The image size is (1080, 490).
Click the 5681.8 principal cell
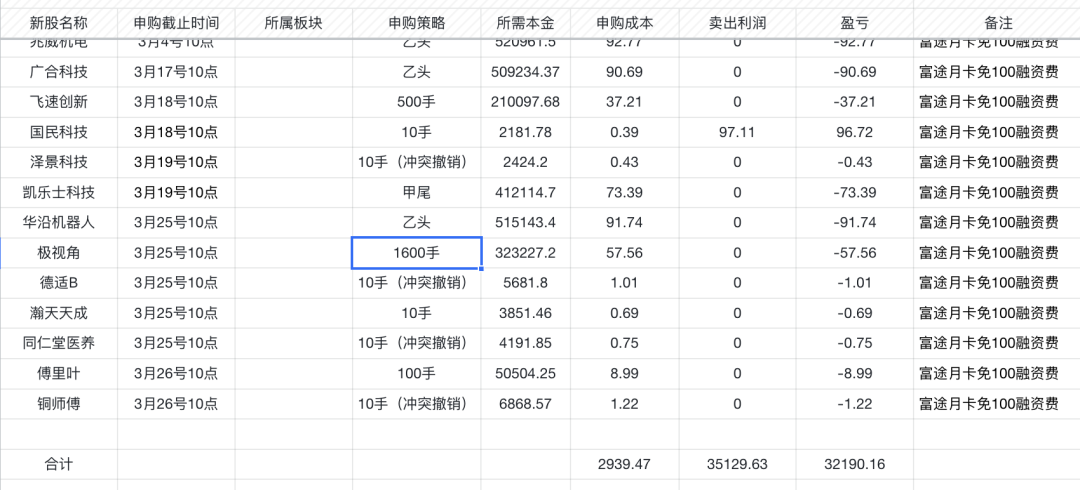pos(526,283)
